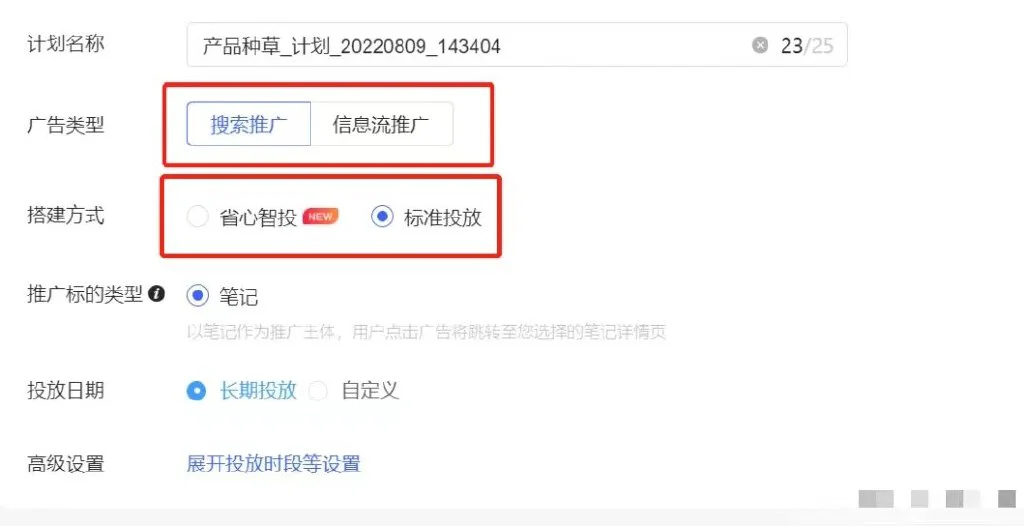Select 长期投放 for the delivery date
This screenshot has width=1024, height=526.
point(196,391)
